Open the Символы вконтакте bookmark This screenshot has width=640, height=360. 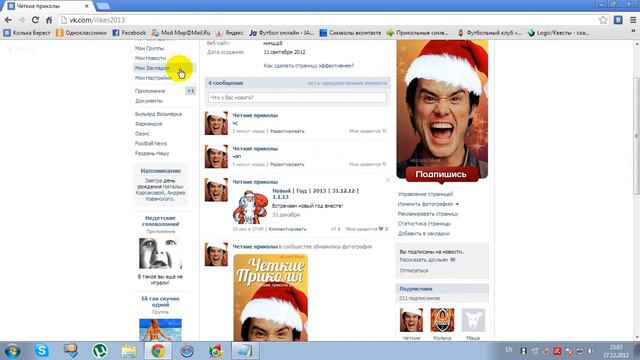tap(350, 33)
